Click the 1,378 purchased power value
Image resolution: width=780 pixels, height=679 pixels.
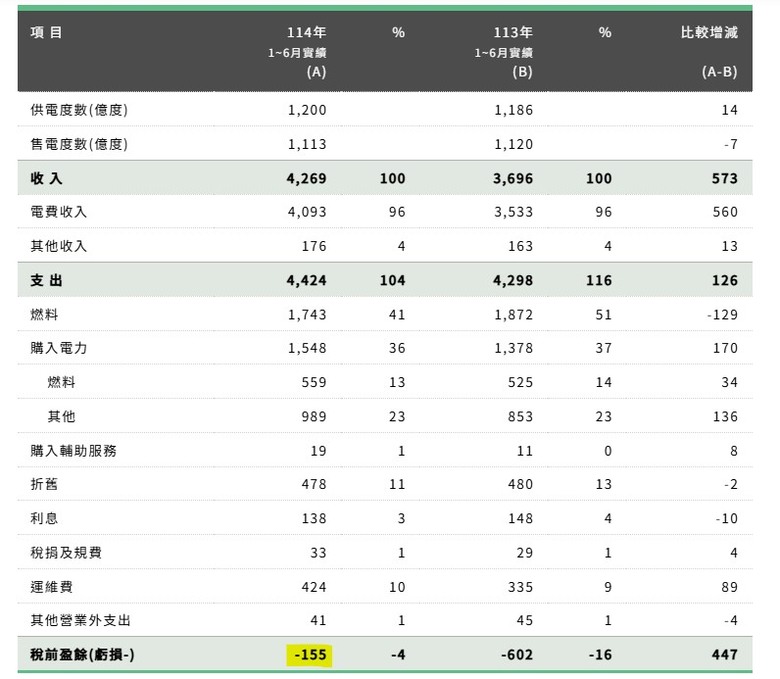[x=513, y=348]
